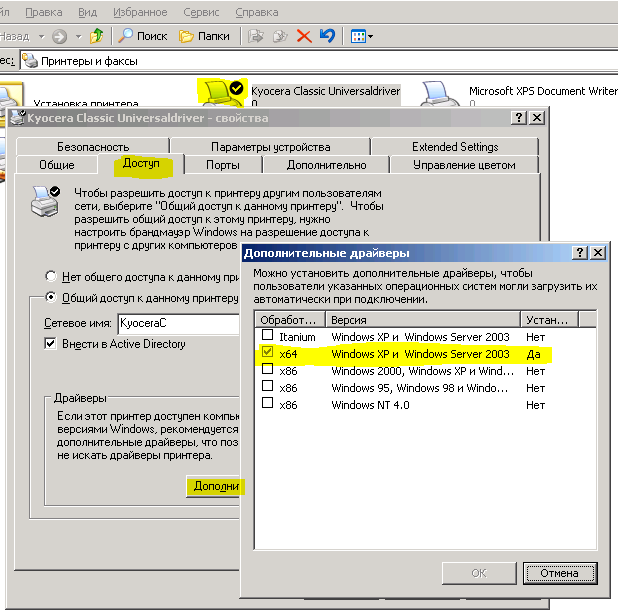Open the Избранное menu

[x=140, y=13]
